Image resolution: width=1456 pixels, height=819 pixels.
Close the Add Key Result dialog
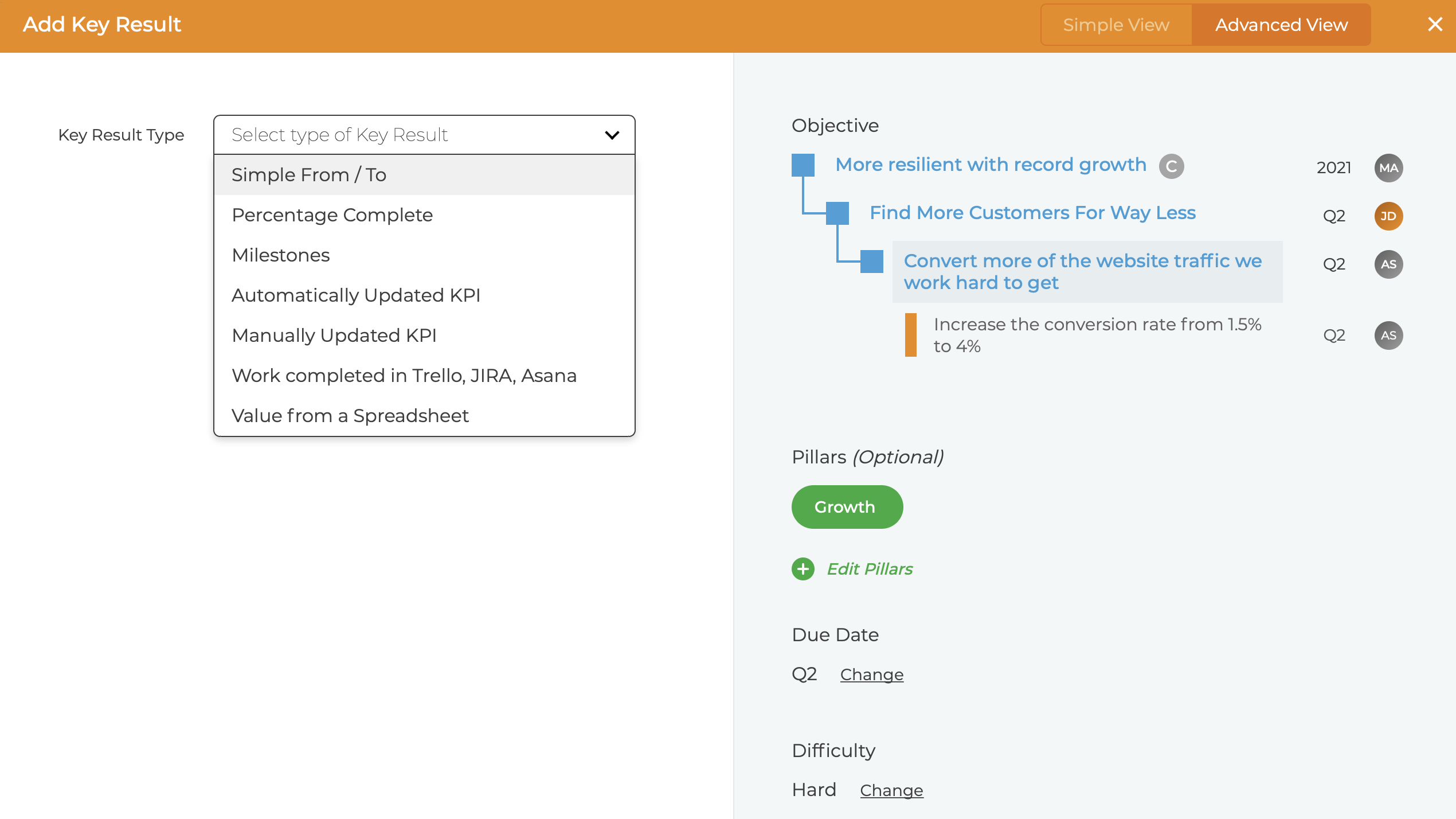point(1435,24)
